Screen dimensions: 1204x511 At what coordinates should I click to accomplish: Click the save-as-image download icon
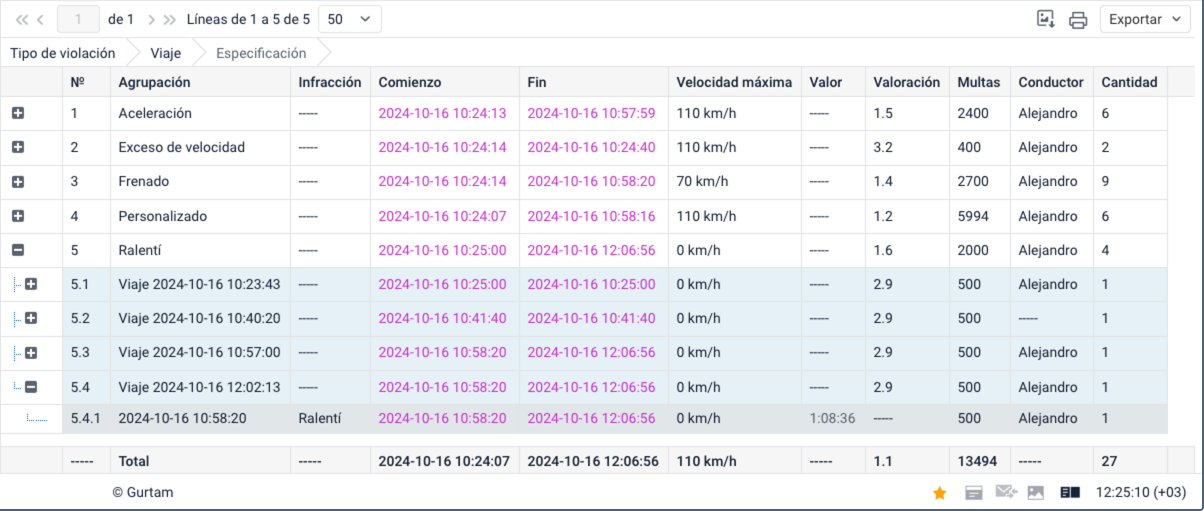click(x=1046, y=19)
